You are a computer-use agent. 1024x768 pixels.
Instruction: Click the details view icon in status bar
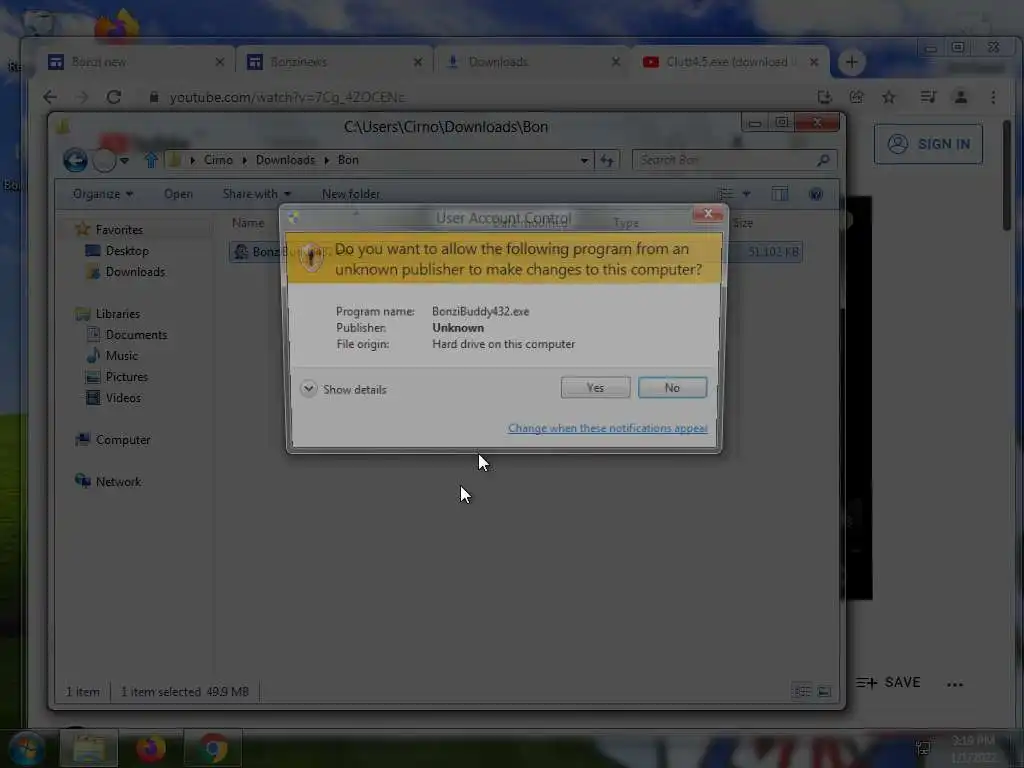coord(802,691)
